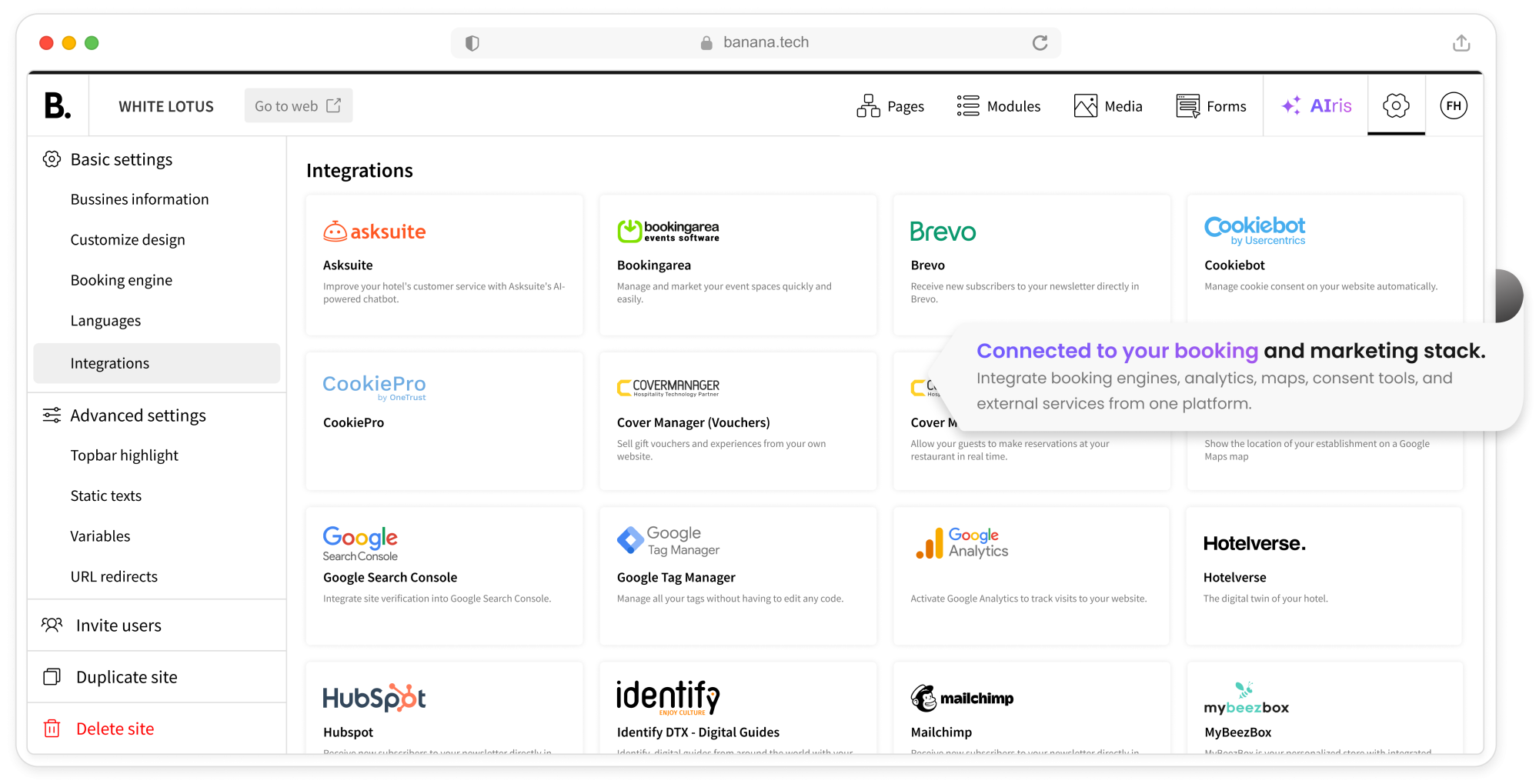This screenshot has width=1539, height=784.
Task: Click the Advanced settings sliders icon
Action: pyautogui.click(x=52, y=415)
